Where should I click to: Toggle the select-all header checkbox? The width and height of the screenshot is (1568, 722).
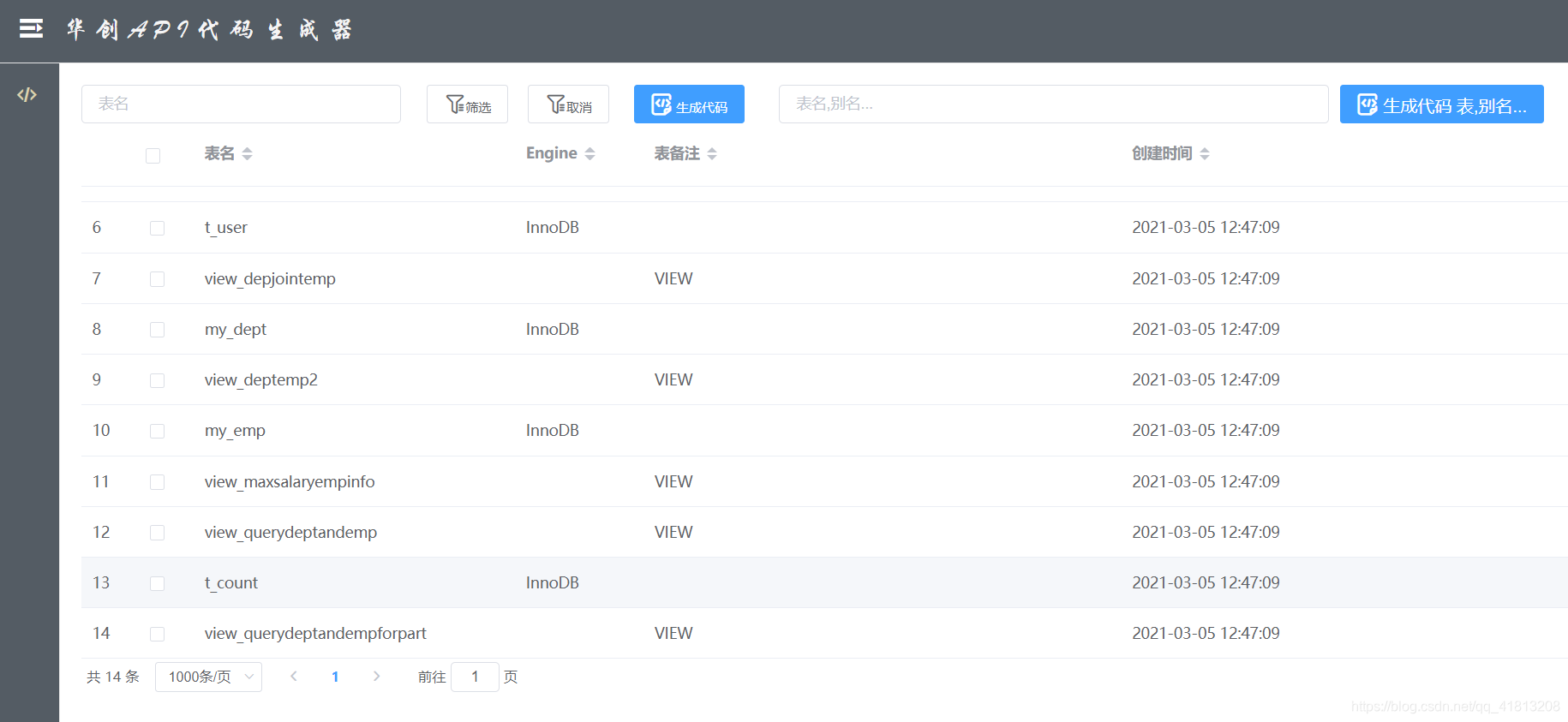153,155
